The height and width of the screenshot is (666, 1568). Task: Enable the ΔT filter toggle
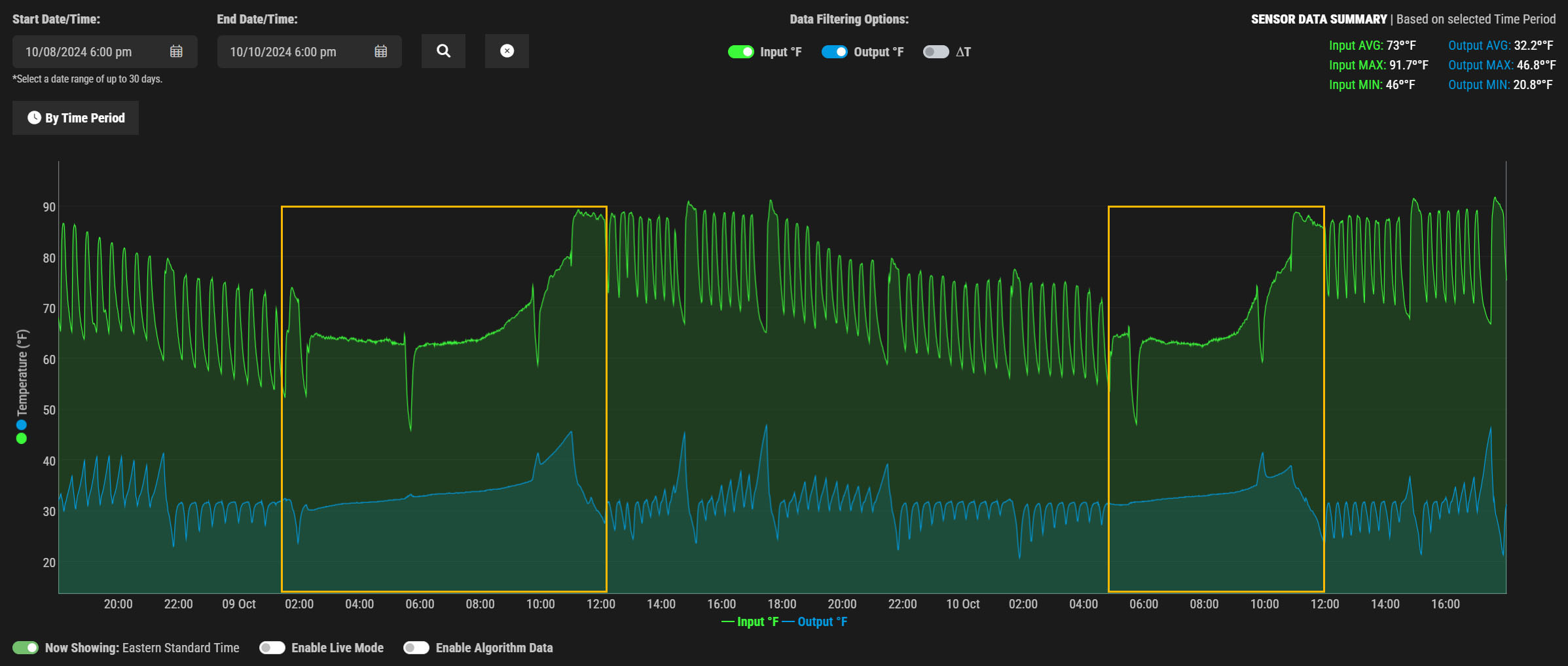pos(935,52)
